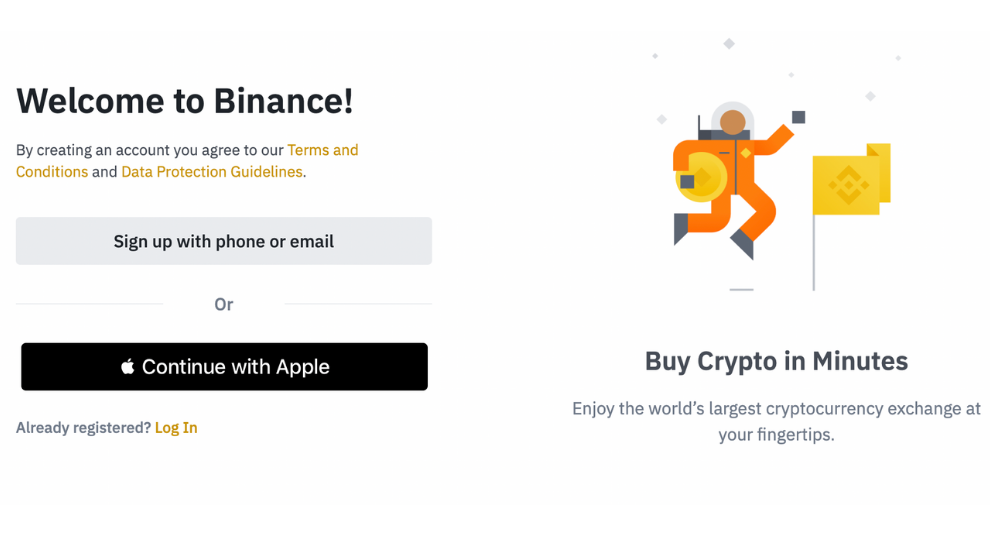Follow the Log In link
This screenshot has height=557, width=990.
(x=176, y=428)
